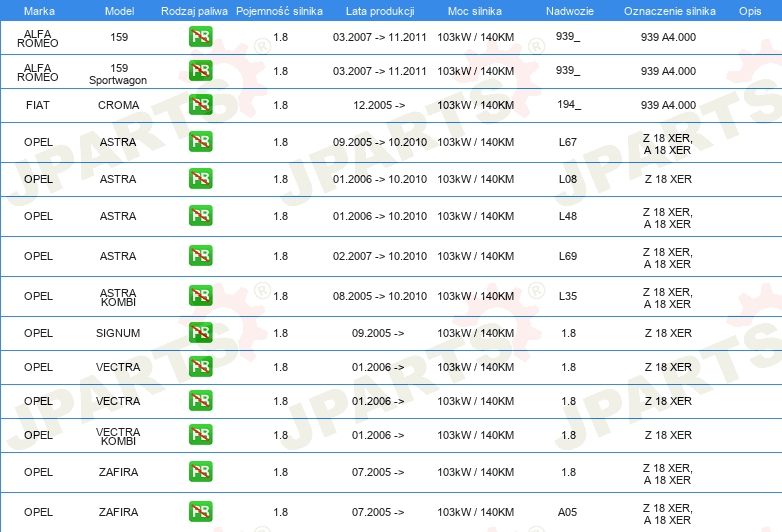Click '103kW / 140KM' in the Fiat Croma row

point(476,105)
